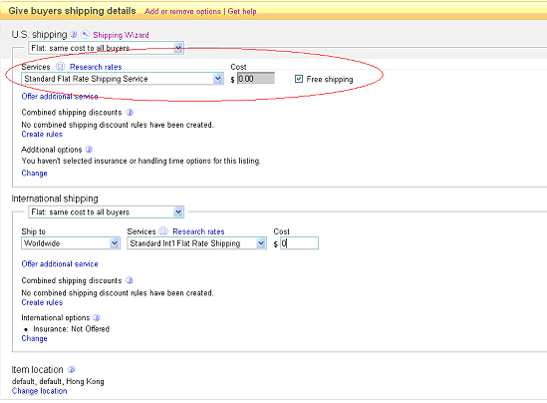Viewport: 547px width, 403px height.
Task: Click Change location link
Action: click(39, 391)
